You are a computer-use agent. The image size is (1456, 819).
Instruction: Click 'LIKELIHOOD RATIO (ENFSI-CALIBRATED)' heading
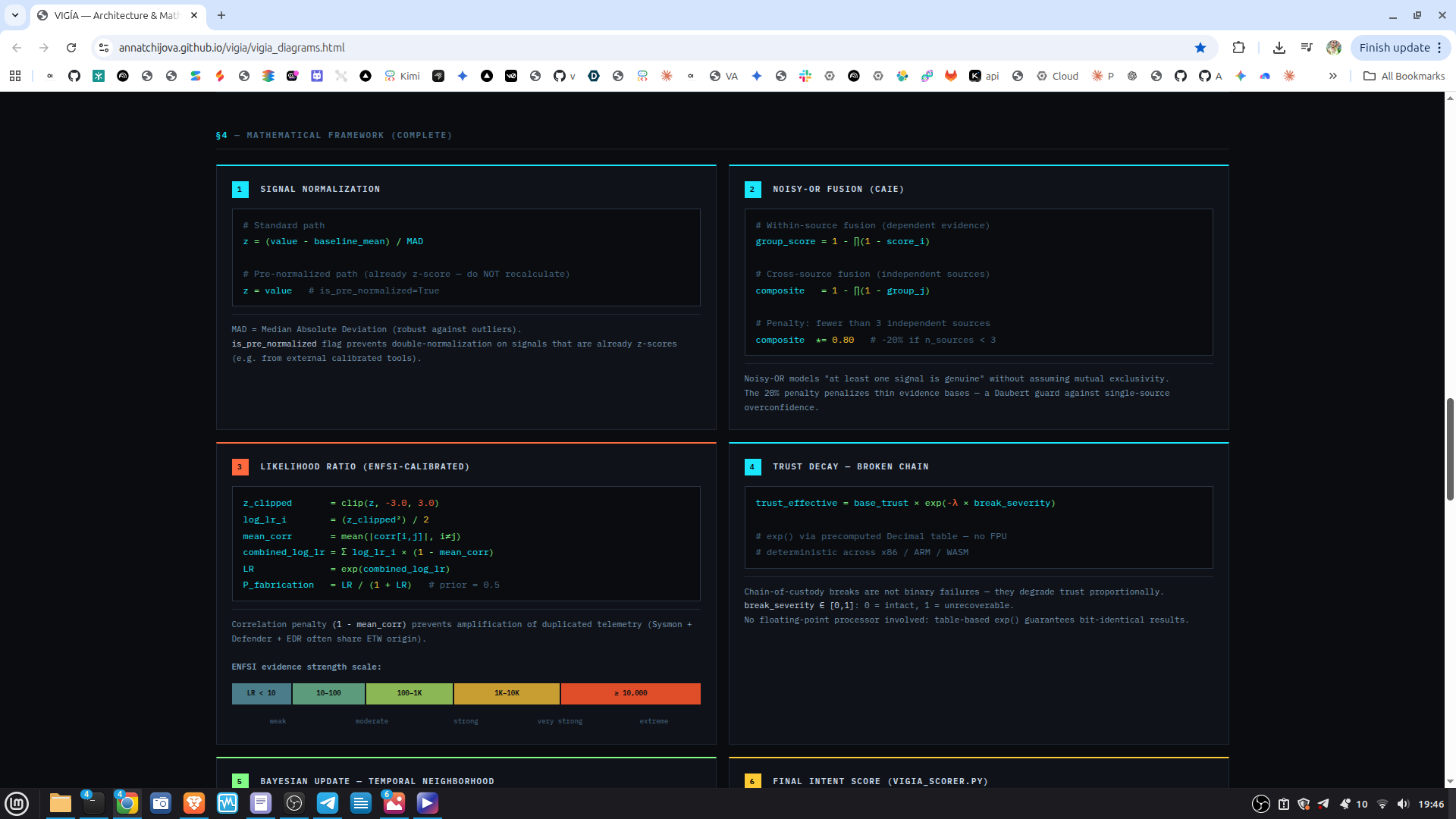click(x=365, y=466)
